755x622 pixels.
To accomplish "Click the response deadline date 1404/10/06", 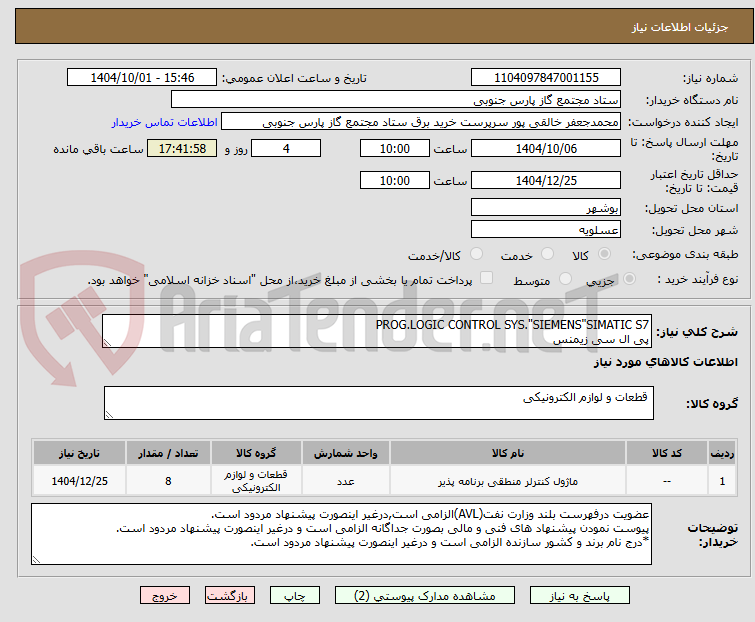I will click(546, 148).
